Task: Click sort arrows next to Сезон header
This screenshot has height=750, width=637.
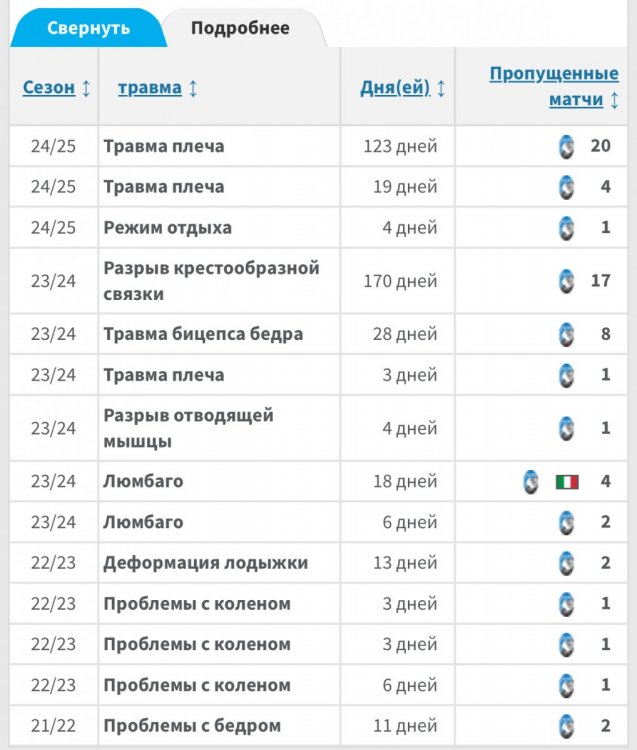Action: point(86,88)
